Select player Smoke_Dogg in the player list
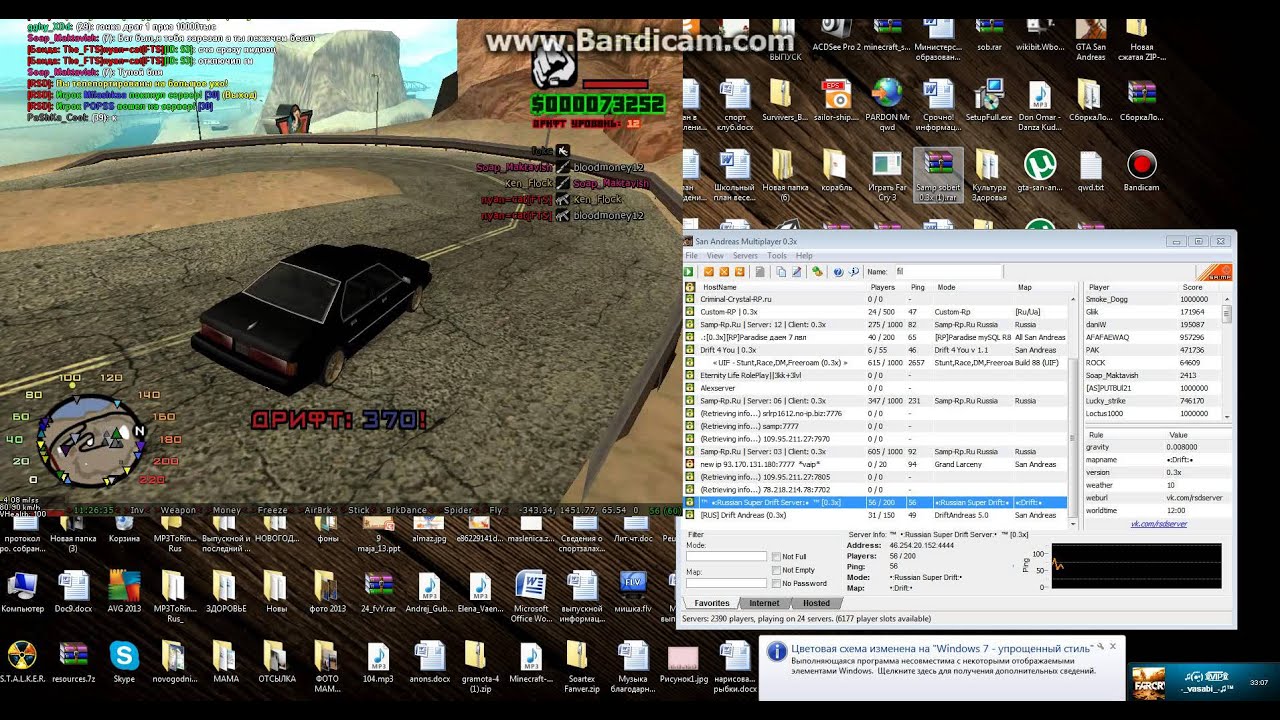The height and width of the screenshot is (720, 1280). coord(1153,299)
